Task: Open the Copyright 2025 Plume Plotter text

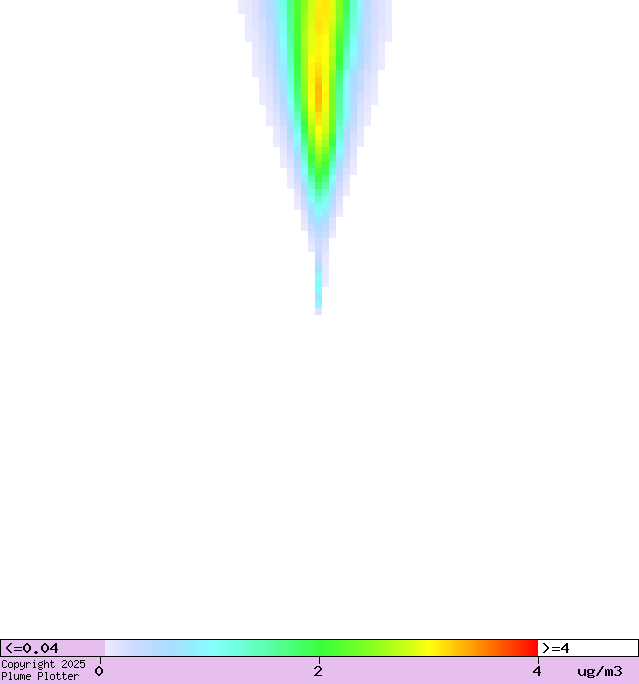Action: pyautogui.click(x=43, y=670)
